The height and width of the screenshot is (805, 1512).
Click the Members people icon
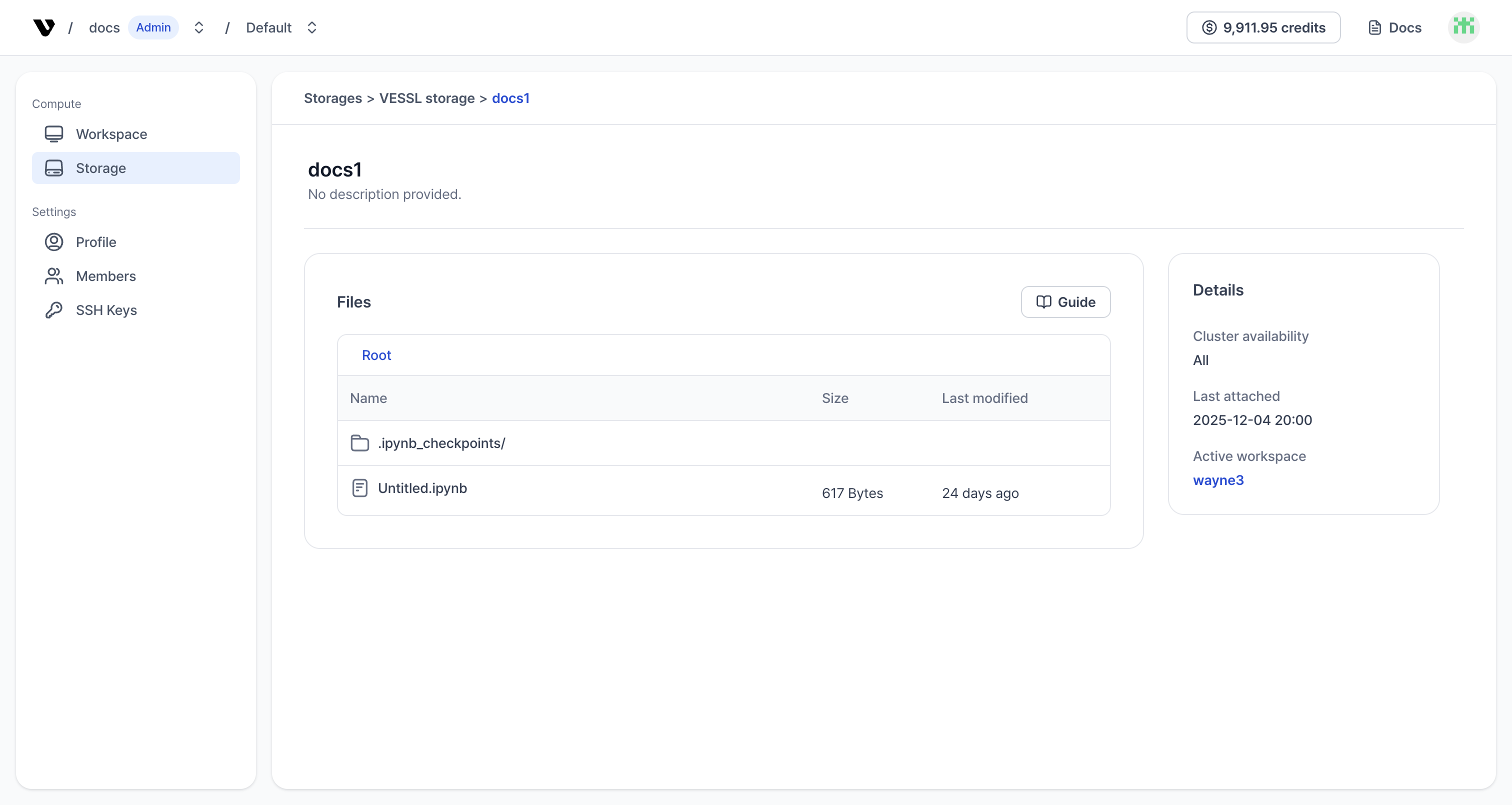(54, 276)
